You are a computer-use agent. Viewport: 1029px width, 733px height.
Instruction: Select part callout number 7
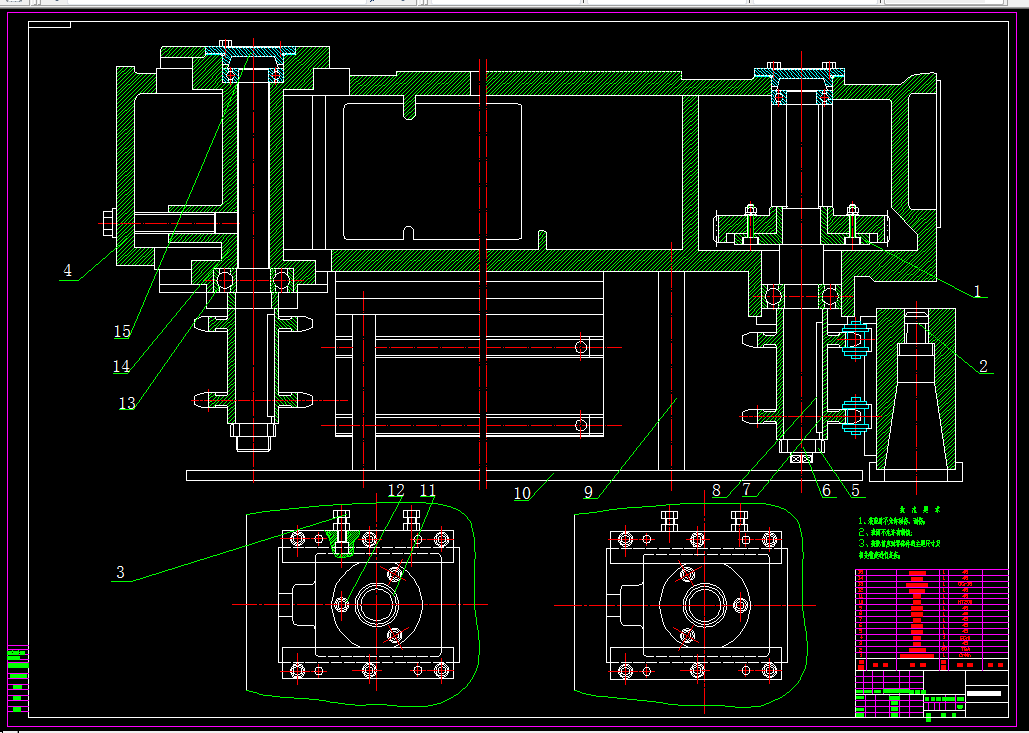[x=746, y=490]
